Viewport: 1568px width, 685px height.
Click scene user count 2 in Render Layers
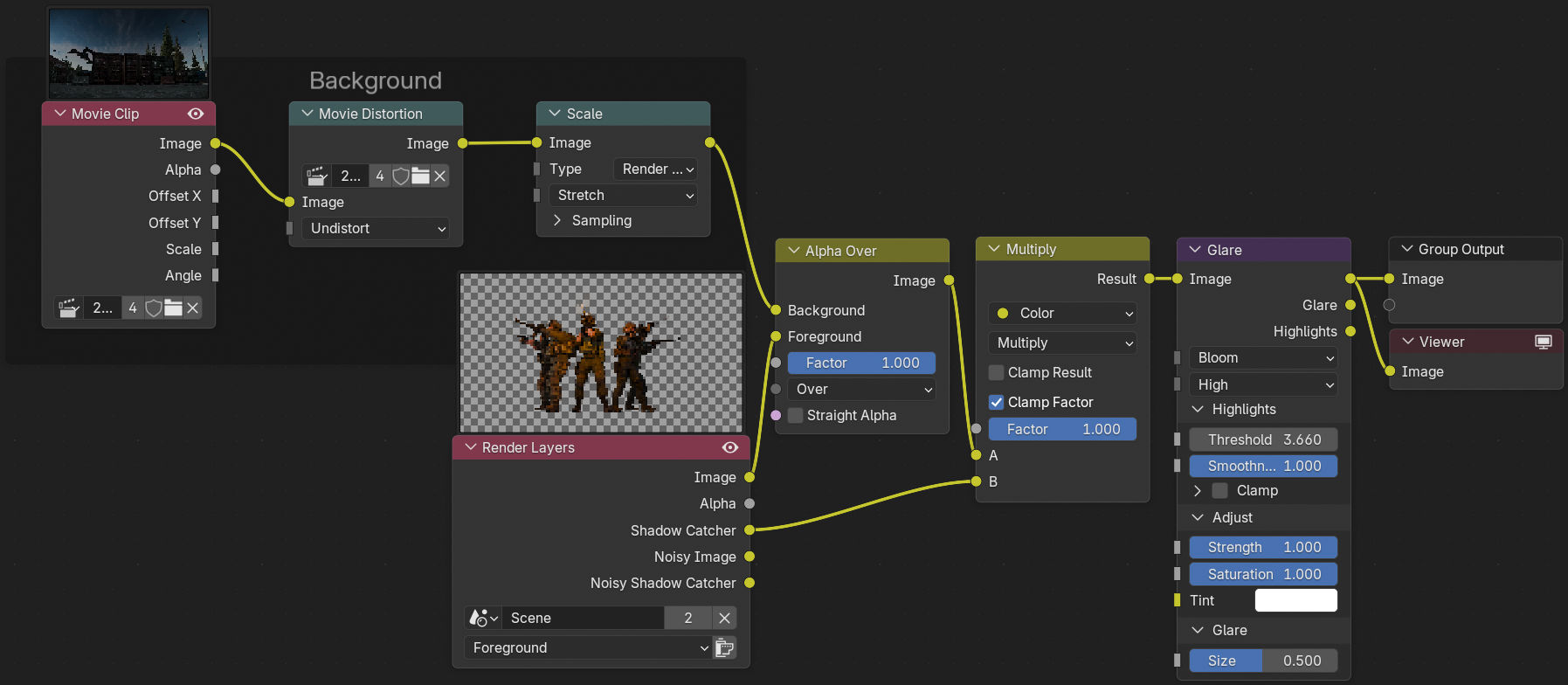688,618
